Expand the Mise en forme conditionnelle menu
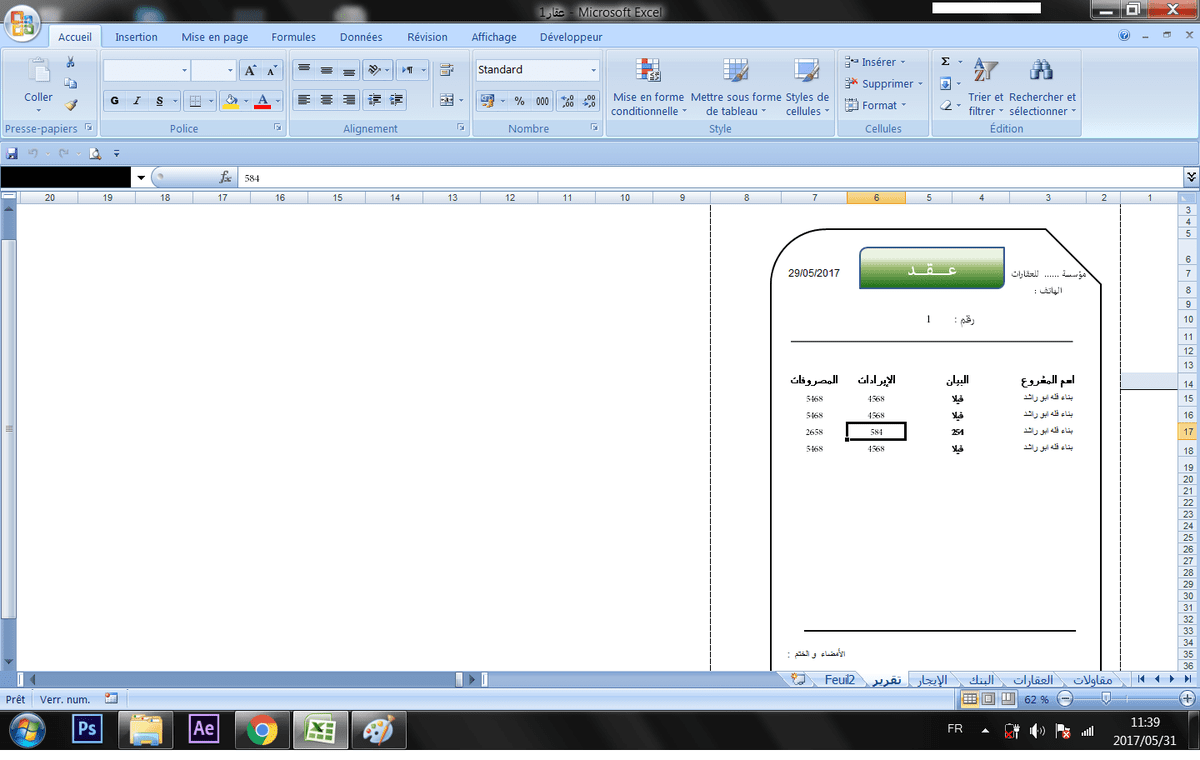Image resolution: width=1200 pixels, height=760 pixels. click(648, 88)
